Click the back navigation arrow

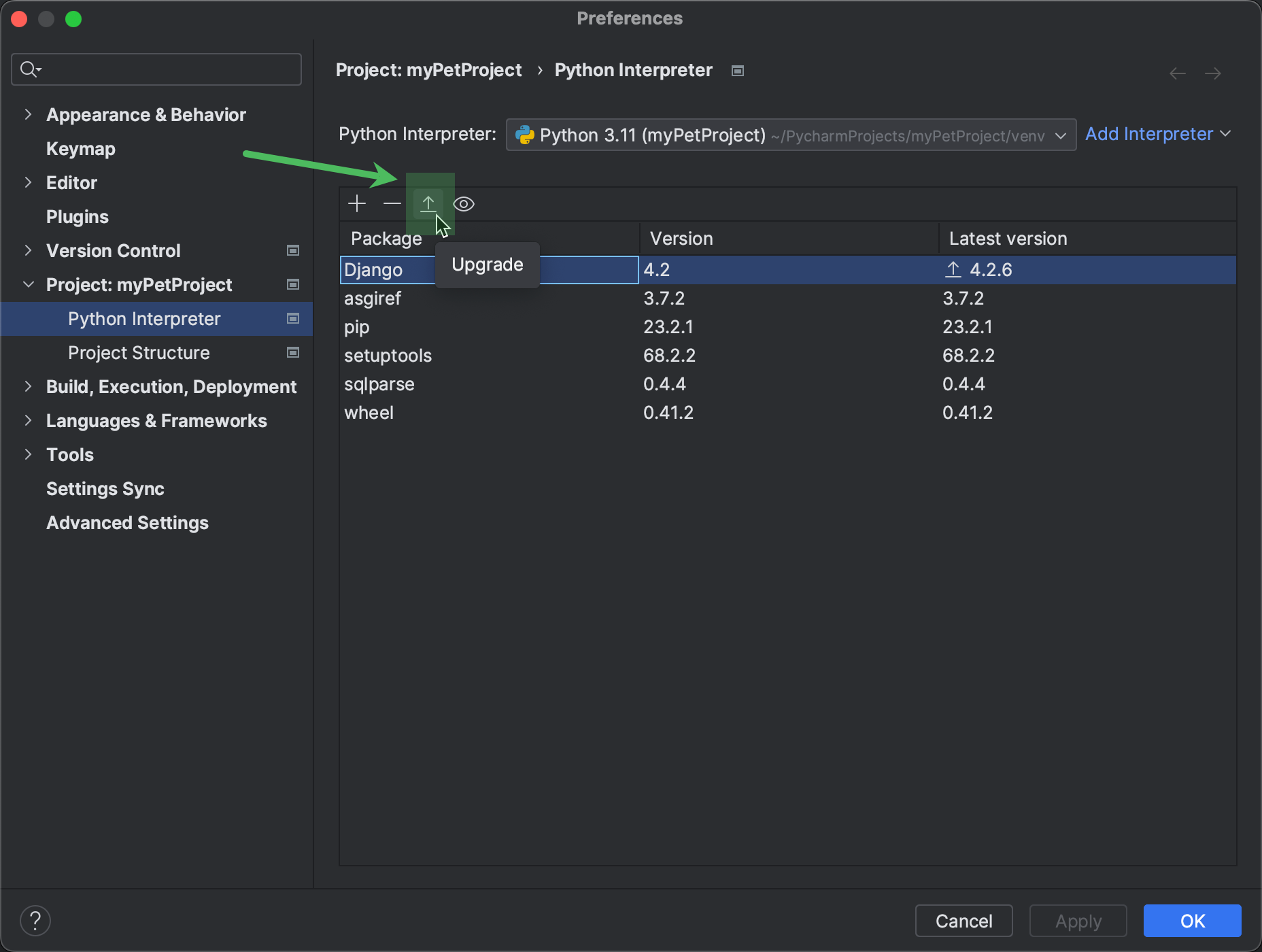[x=1178, y=73]
